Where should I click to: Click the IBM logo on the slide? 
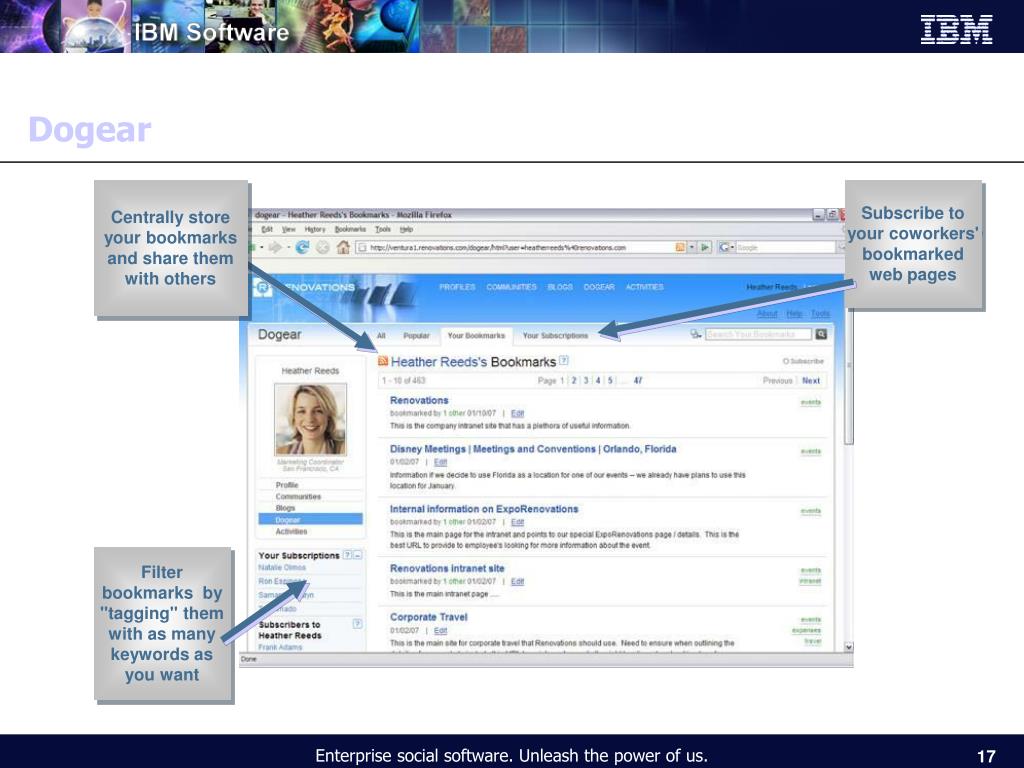[x=956, y=29]
